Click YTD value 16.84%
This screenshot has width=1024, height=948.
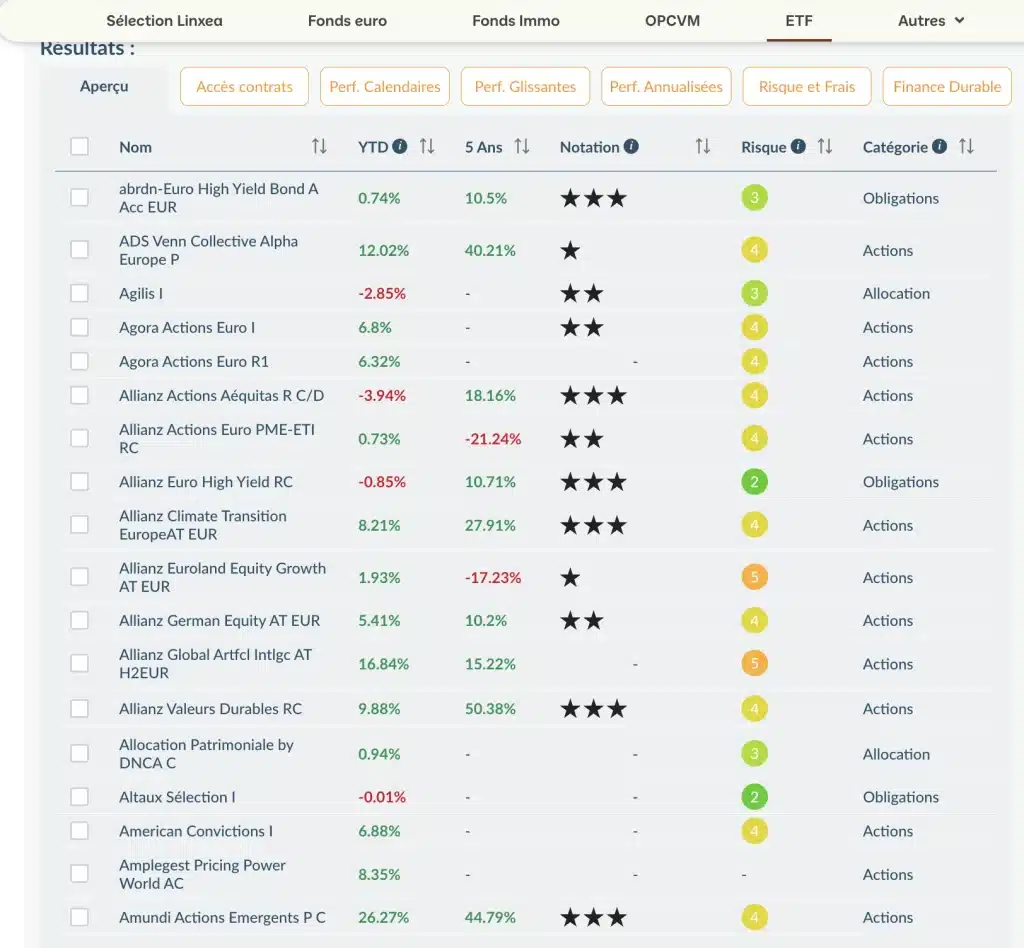[x=383, y=663]
